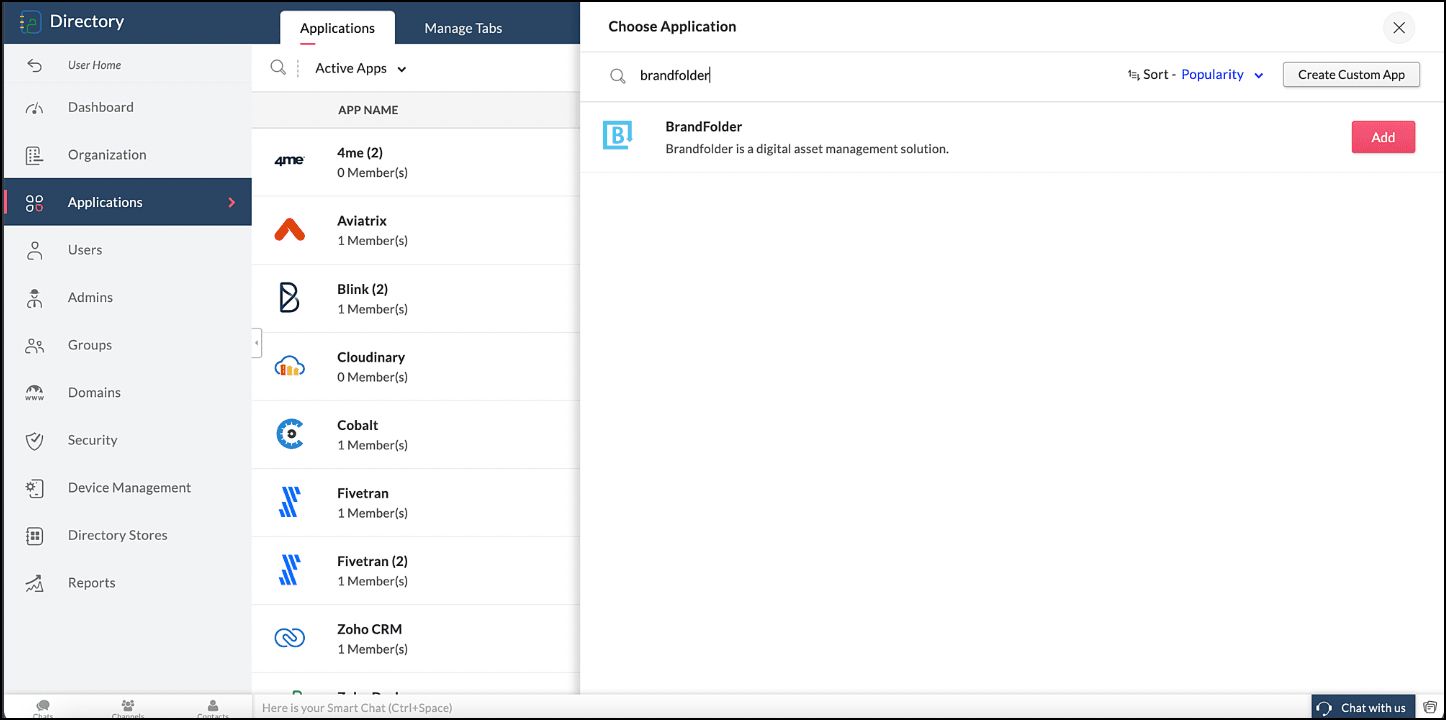Switch to the Applications tab
This screenshot has height=720, width=1446.
(x=337, y=28)
